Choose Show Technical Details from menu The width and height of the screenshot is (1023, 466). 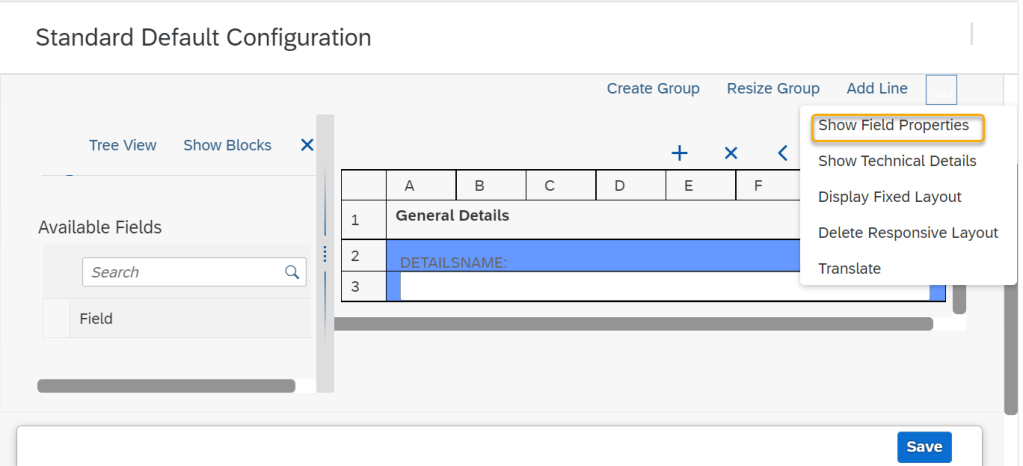(897, 161)
